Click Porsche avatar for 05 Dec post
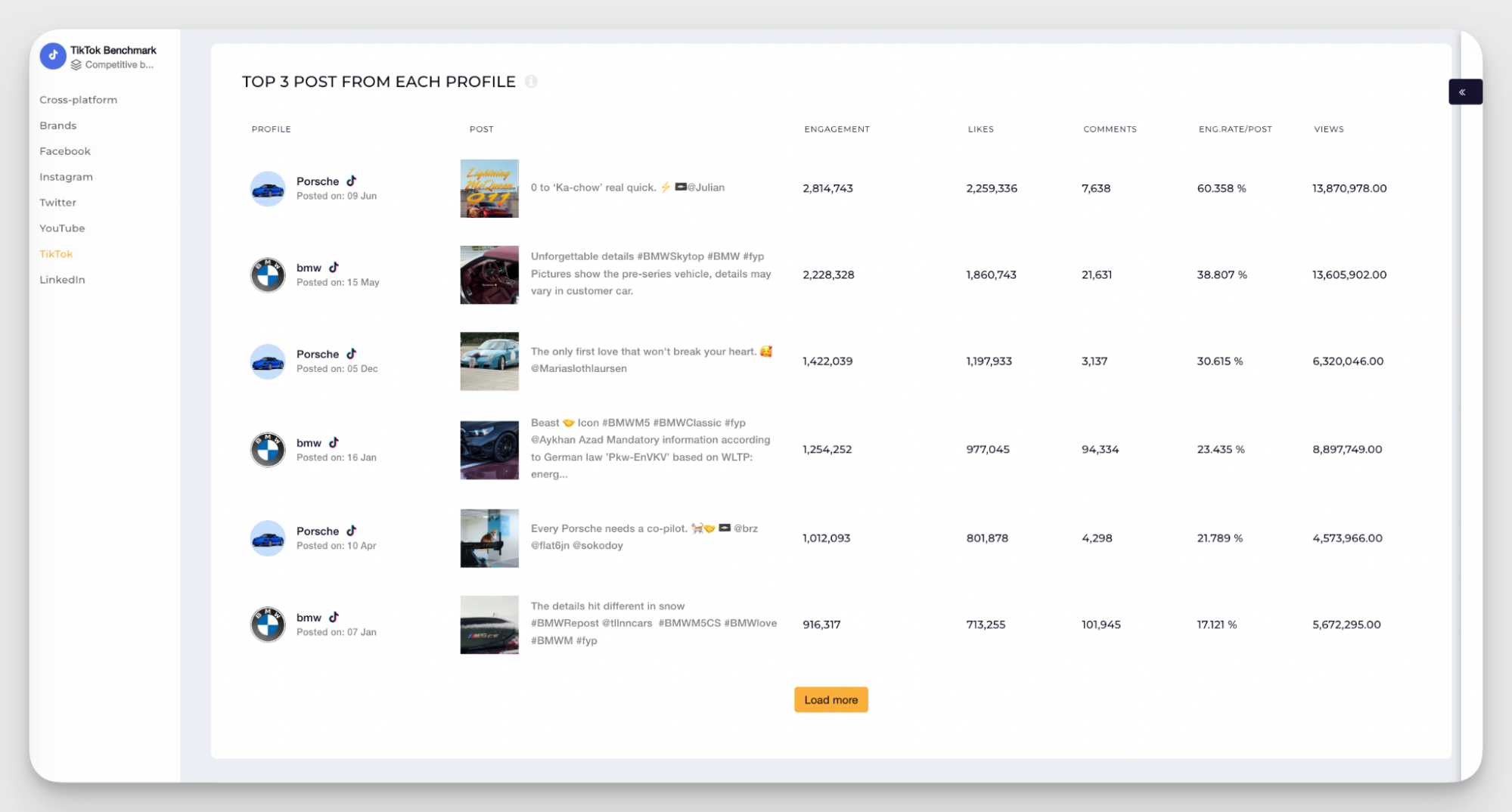This screenshot has width=1512, height=812. point(268,361)
